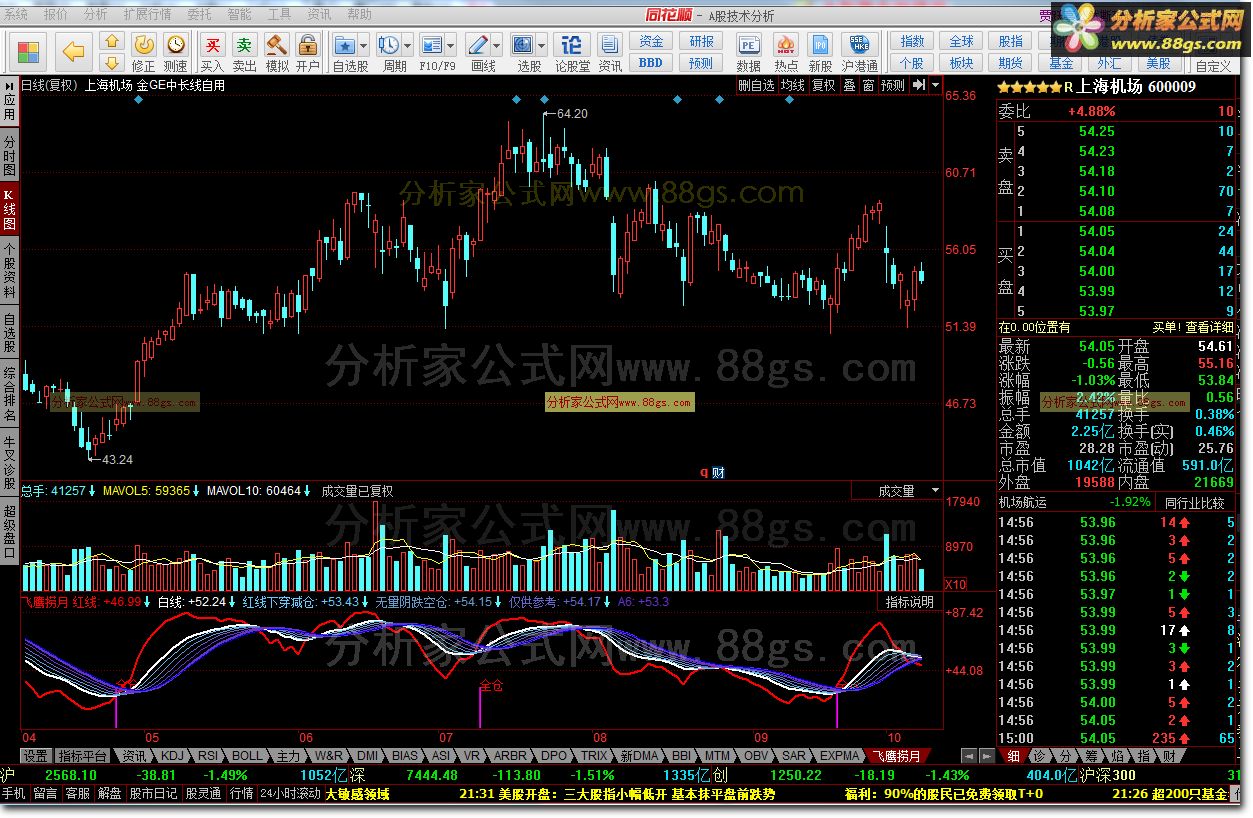The height and width of the screenshot is (818, 1253).
Task: Select the 分时图 sidebar tab
Action: coord(9,157)
